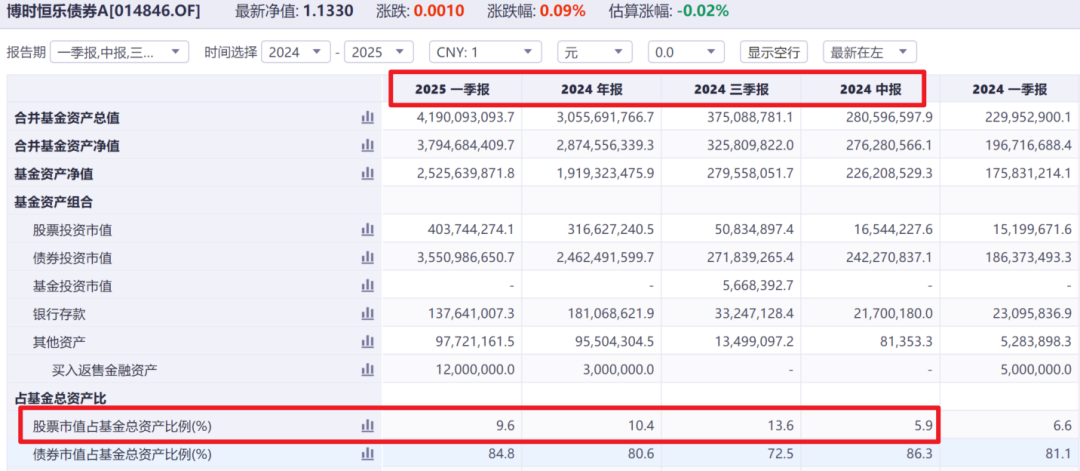1080x471 pixels.
Task: Open chart icon for 债券市值占基金总资产比例 row
Action: tap(367, 454)
